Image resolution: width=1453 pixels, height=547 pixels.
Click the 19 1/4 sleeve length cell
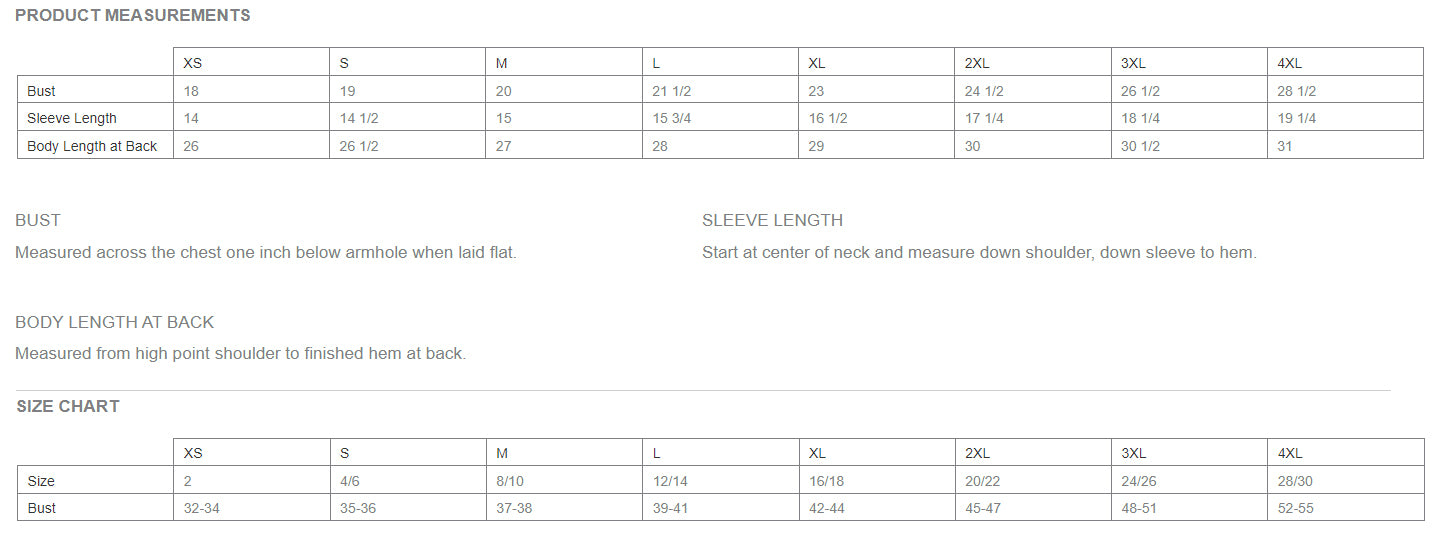tap(1297, 118)
